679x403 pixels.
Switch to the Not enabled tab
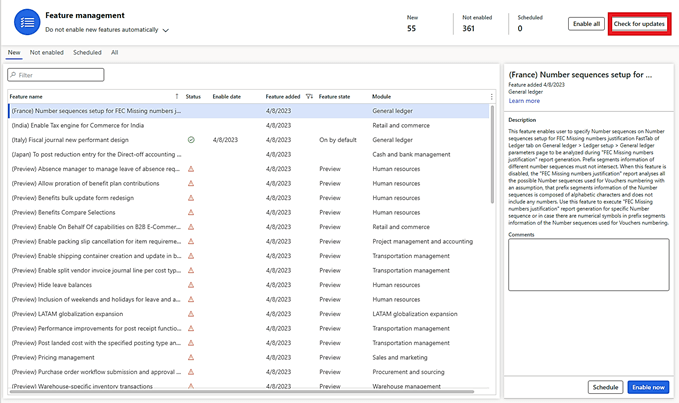pos(47,52)
